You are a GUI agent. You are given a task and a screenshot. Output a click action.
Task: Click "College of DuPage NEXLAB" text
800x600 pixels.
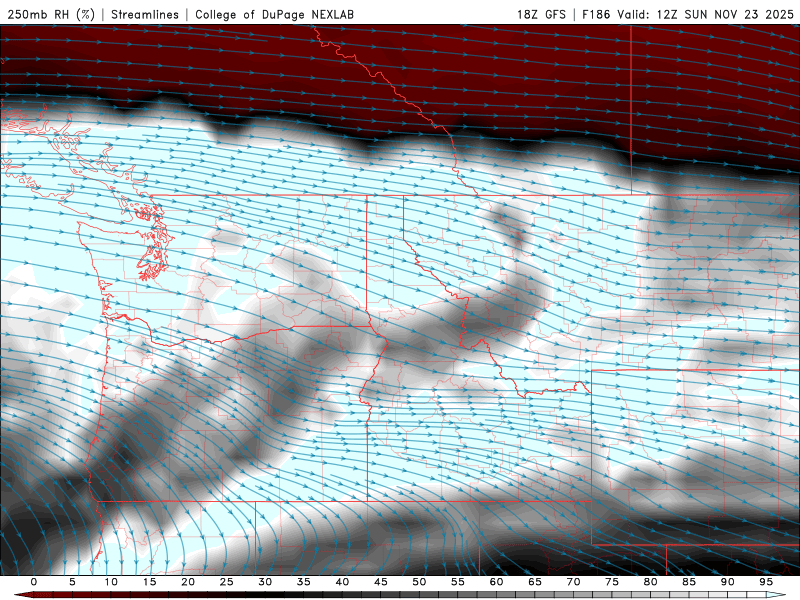(274, 14)
